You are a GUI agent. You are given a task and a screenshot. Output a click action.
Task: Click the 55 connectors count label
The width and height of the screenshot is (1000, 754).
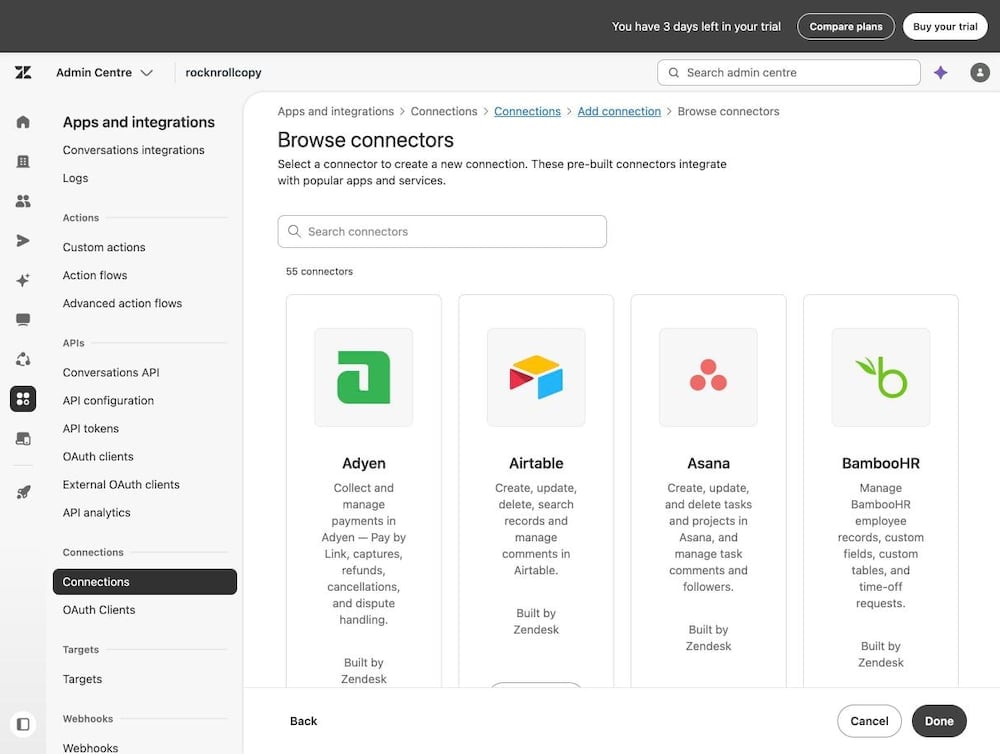(320, 271)
